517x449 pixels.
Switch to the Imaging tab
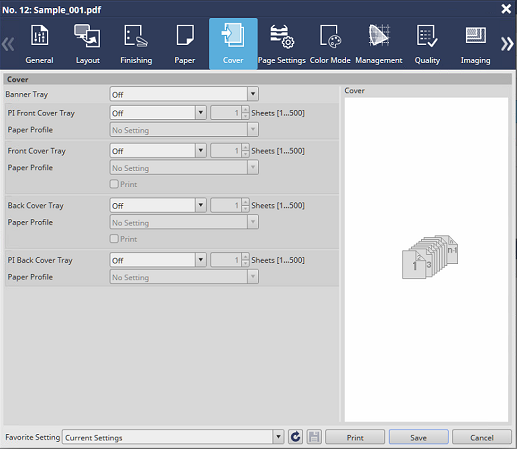pyautogui.click(x=475, y=44)
